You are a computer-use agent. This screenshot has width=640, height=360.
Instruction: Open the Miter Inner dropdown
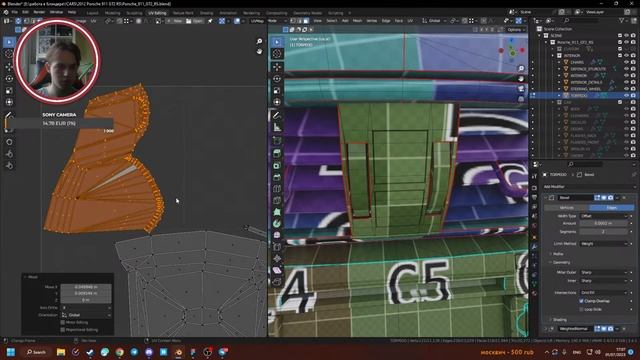pyautogui.click(x=604, y=281)
